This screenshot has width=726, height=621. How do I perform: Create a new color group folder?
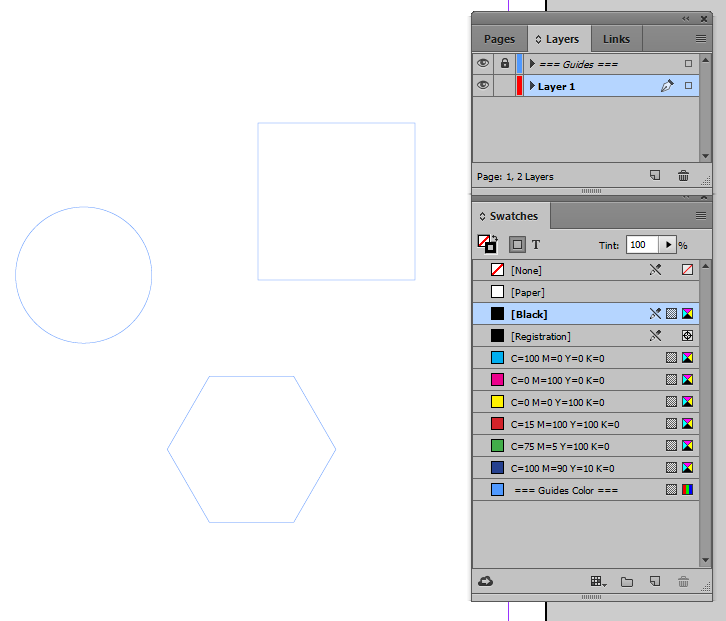click(627, 582)
